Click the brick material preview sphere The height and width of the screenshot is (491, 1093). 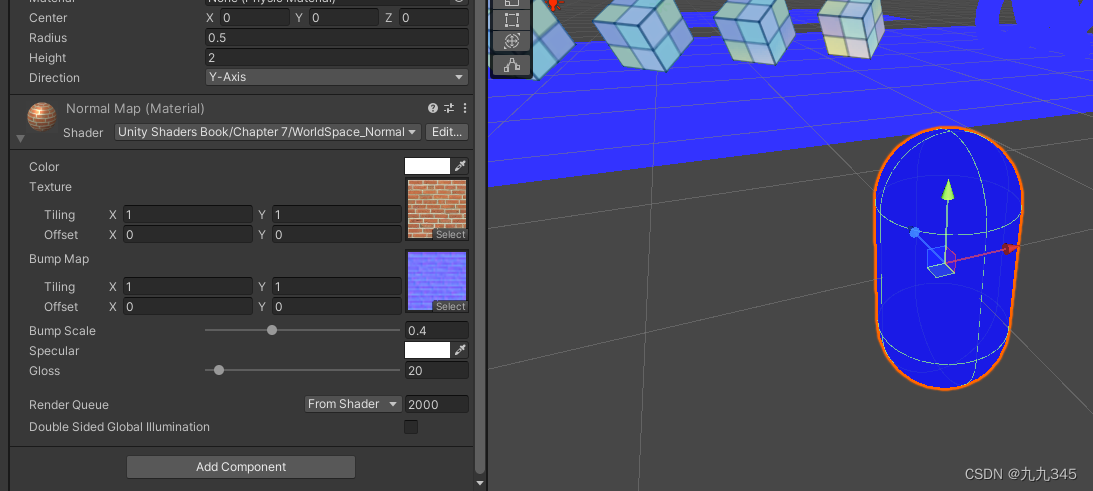point(42,116)
